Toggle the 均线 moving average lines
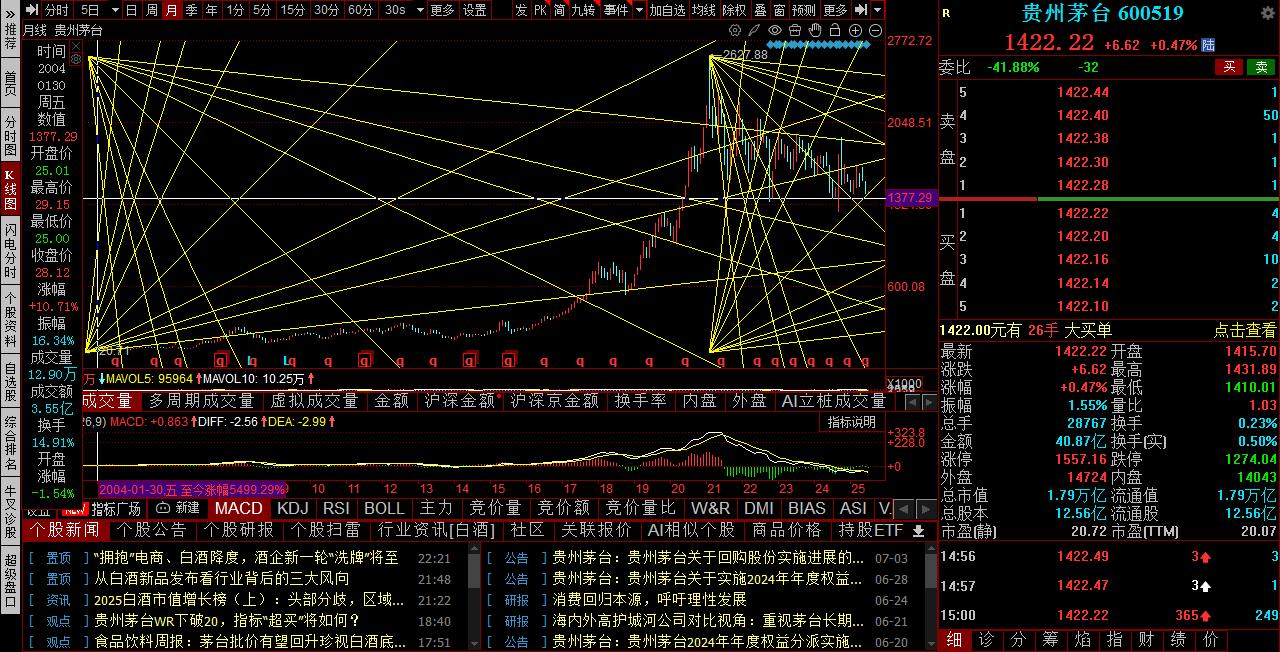This screenshot has height=652, width=1280. pyautogui.click(x=704, y=10)
